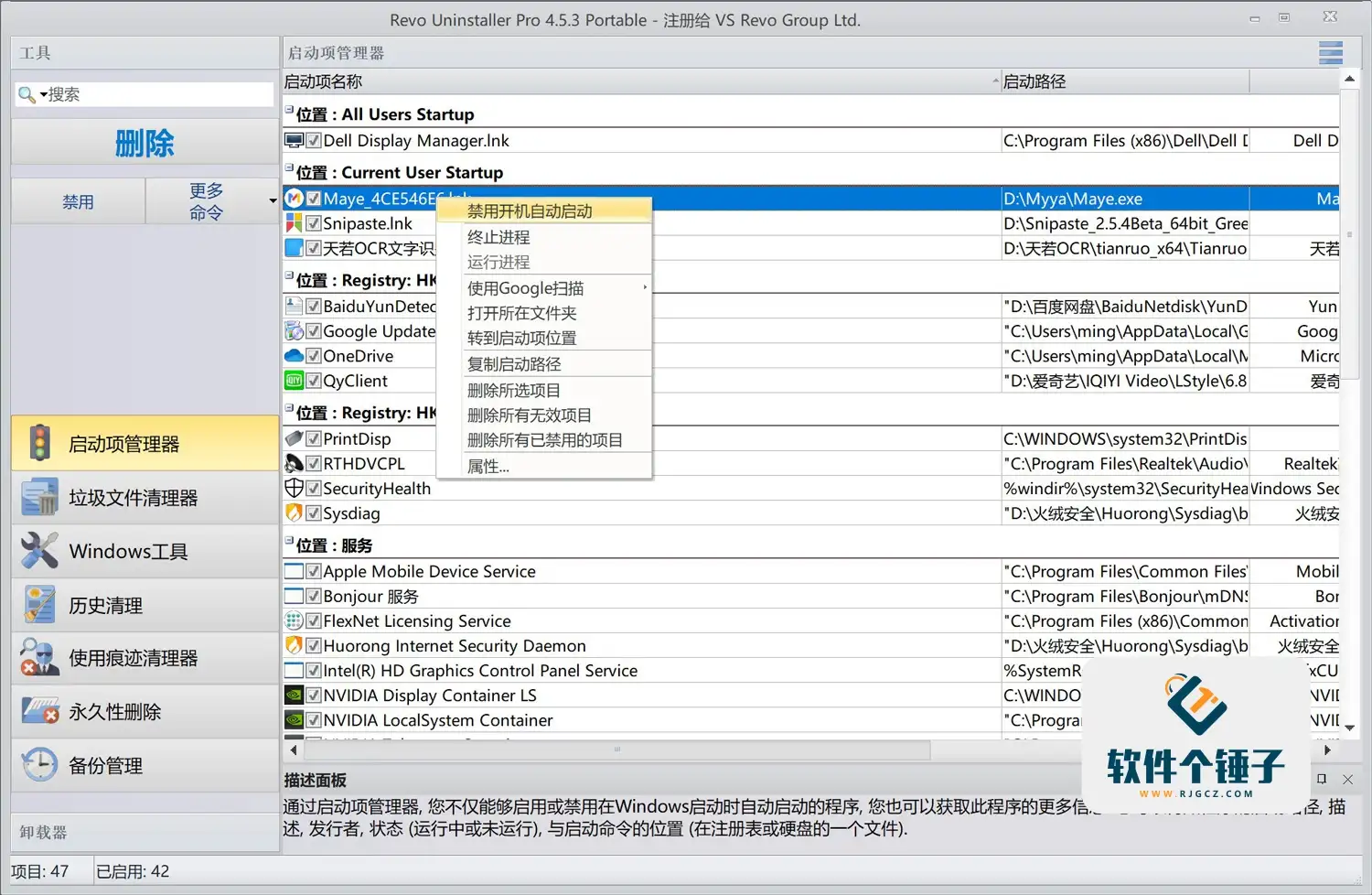Click the horizontal scrollbar left arrow
The image size is (1372, 895).
tap(293, 749)
